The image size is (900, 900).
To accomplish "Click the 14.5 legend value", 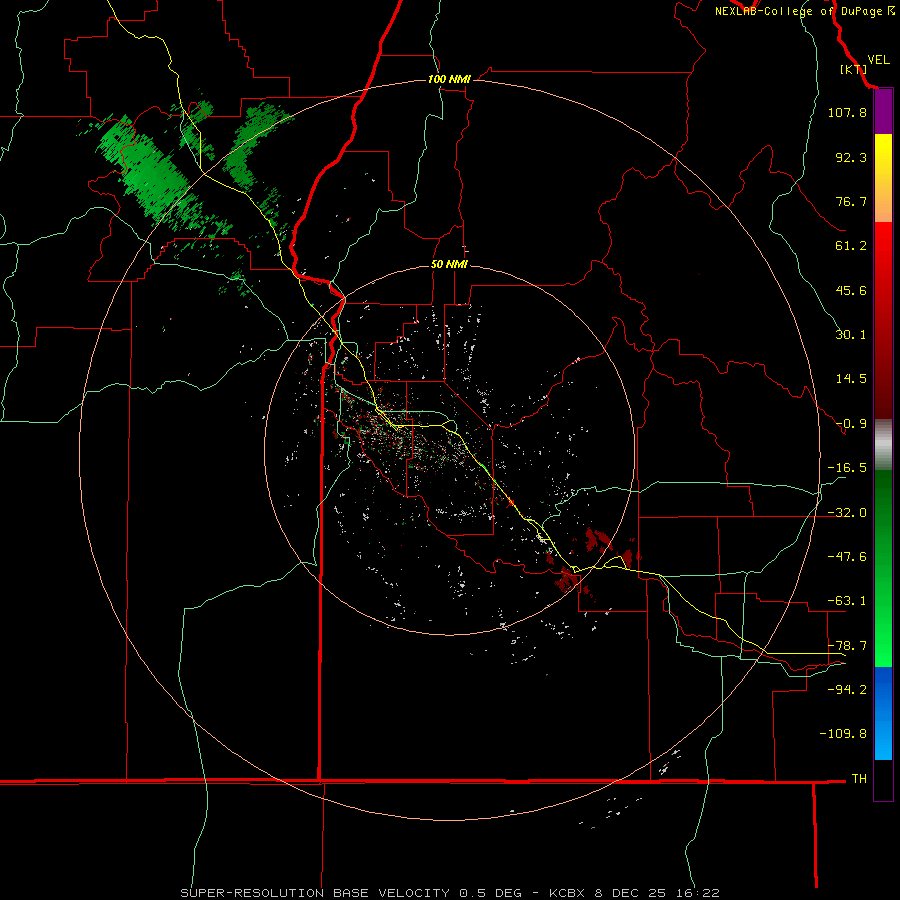I will click(x=851, y=379).
